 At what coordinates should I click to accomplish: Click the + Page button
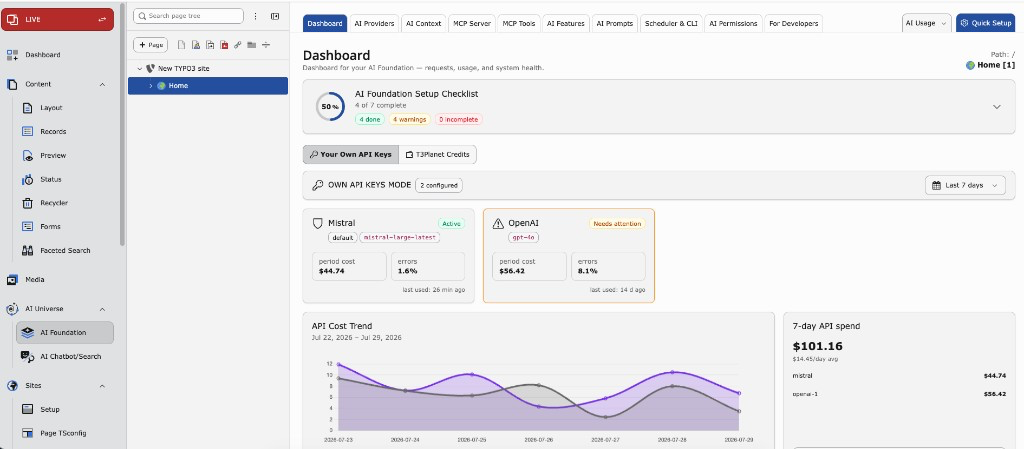coord(151,45)
